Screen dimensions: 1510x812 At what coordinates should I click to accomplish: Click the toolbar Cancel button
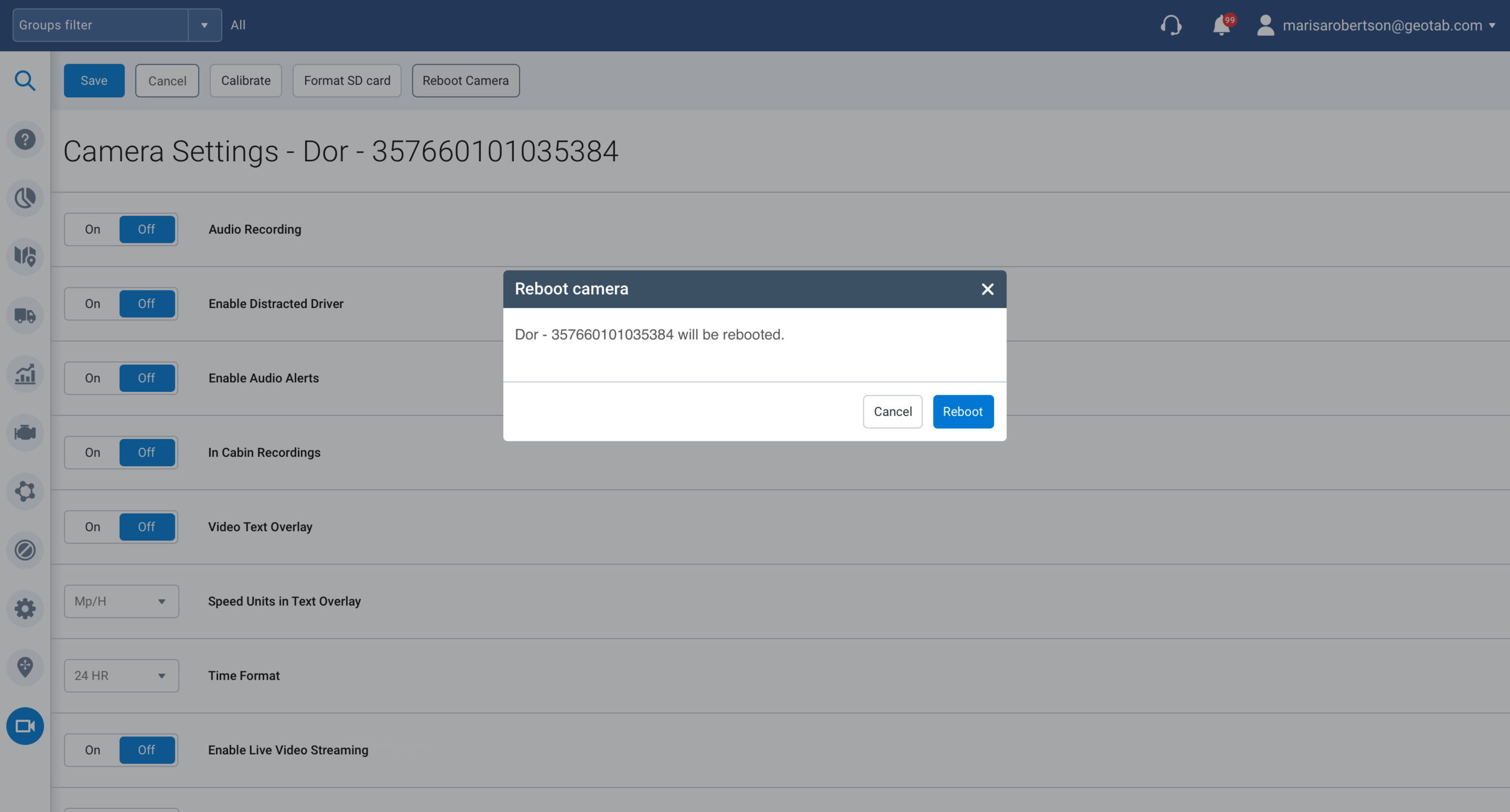coord(167,80)
